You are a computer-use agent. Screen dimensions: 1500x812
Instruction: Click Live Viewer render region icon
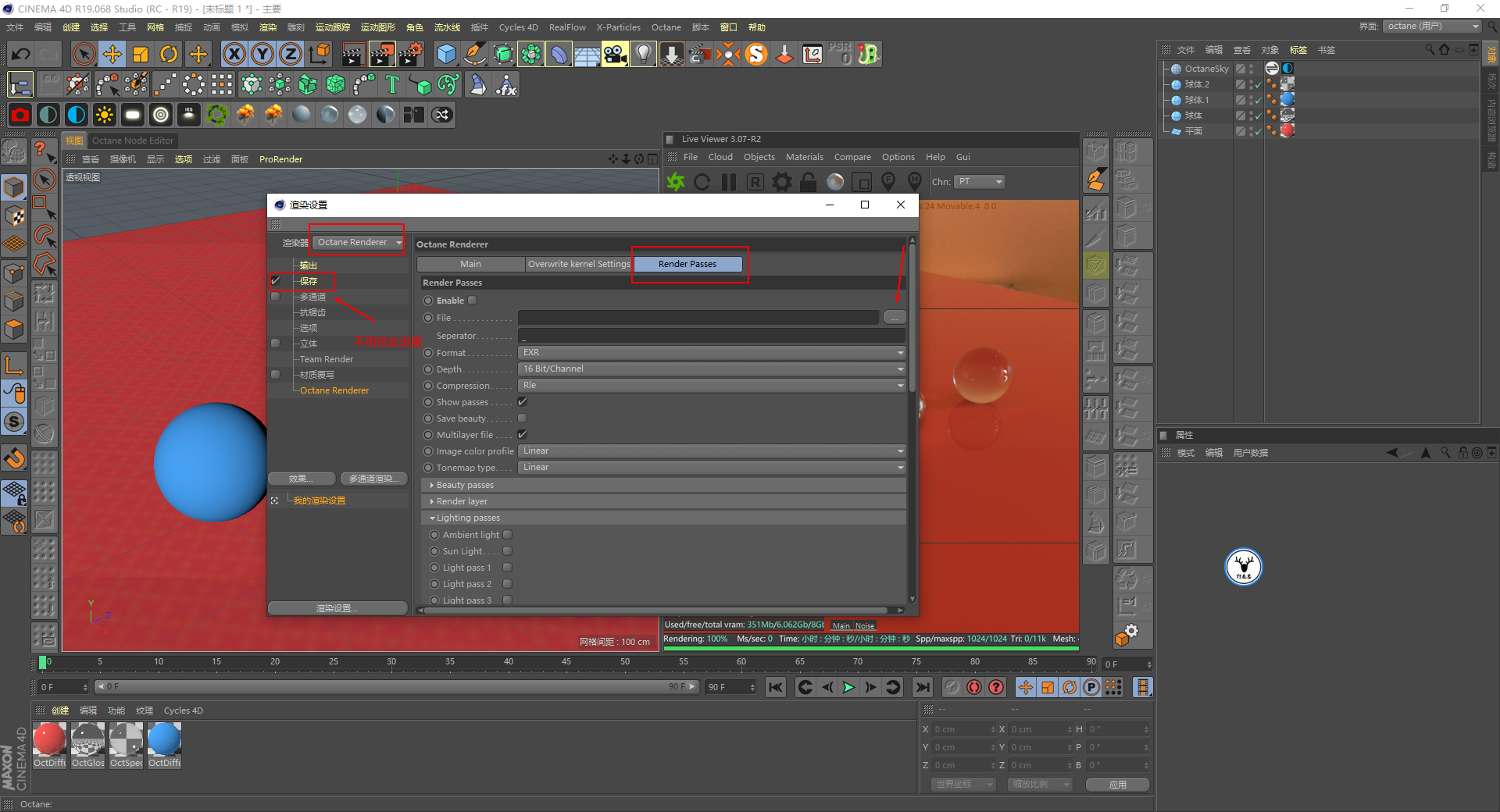pyautogui.click(x=862, y=182)
